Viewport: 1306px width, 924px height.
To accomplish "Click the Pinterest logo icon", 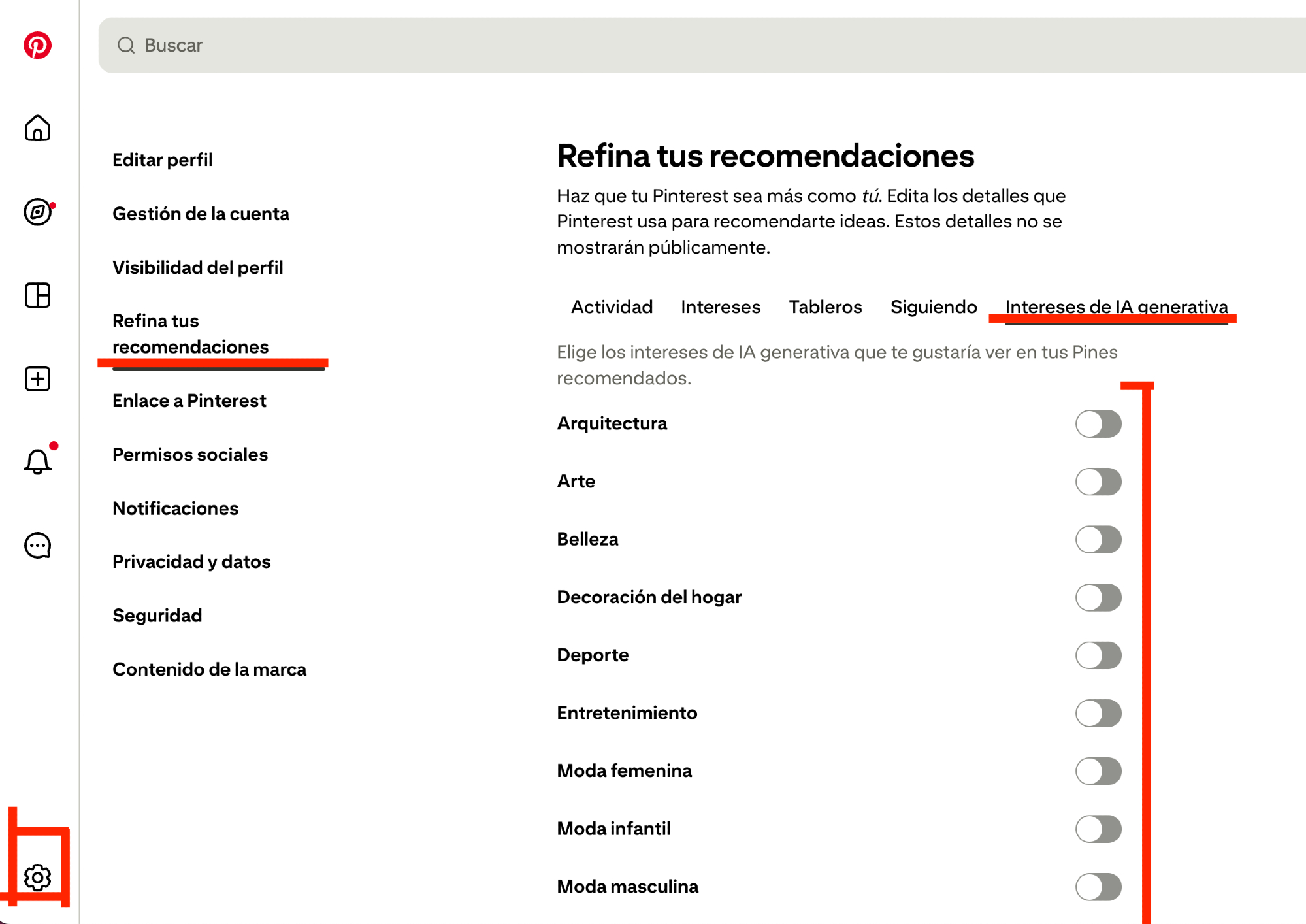I will tap(37, 45).
